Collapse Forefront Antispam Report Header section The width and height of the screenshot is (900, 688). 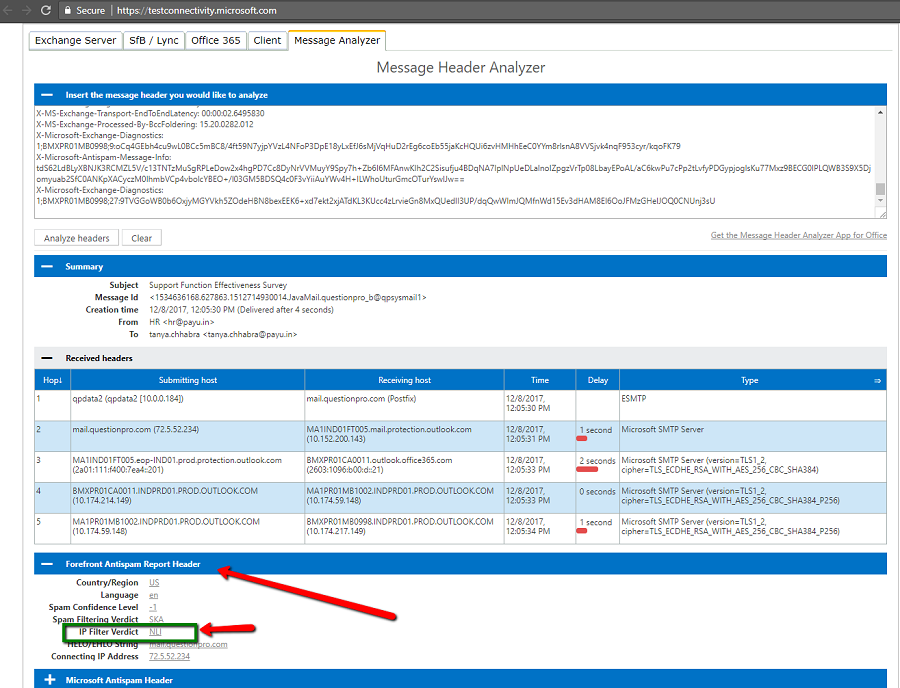[47, 564]
